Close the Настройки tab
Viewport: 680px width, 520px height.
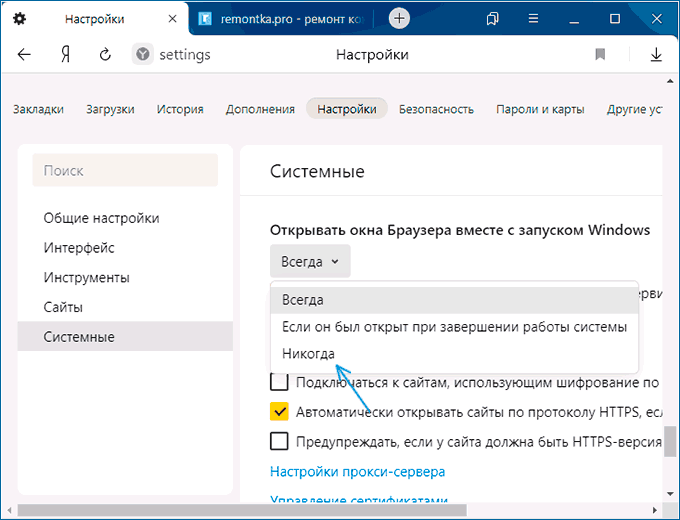click(x=172, y=19)
